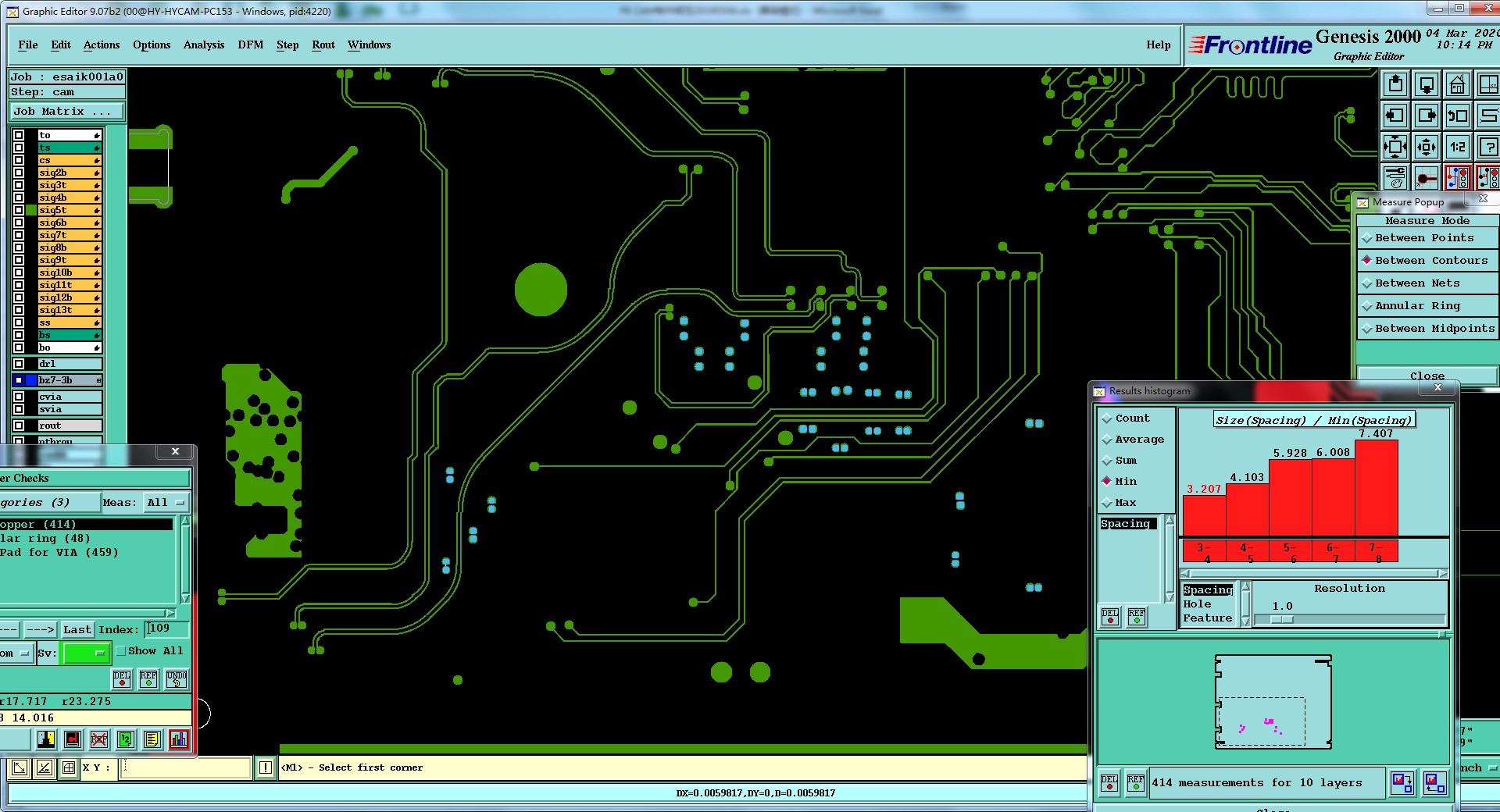Open the Analysis menu

tap(204, 45)
